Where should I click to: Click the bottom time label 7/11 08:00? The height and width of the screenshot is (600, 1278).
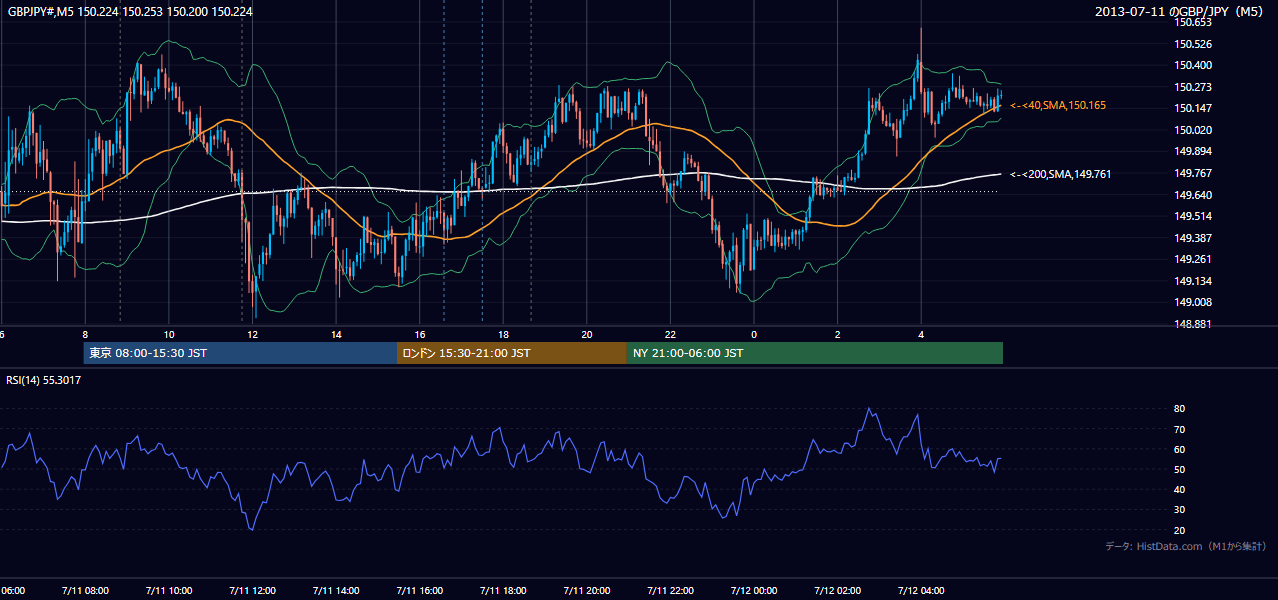tap(85, 590)
